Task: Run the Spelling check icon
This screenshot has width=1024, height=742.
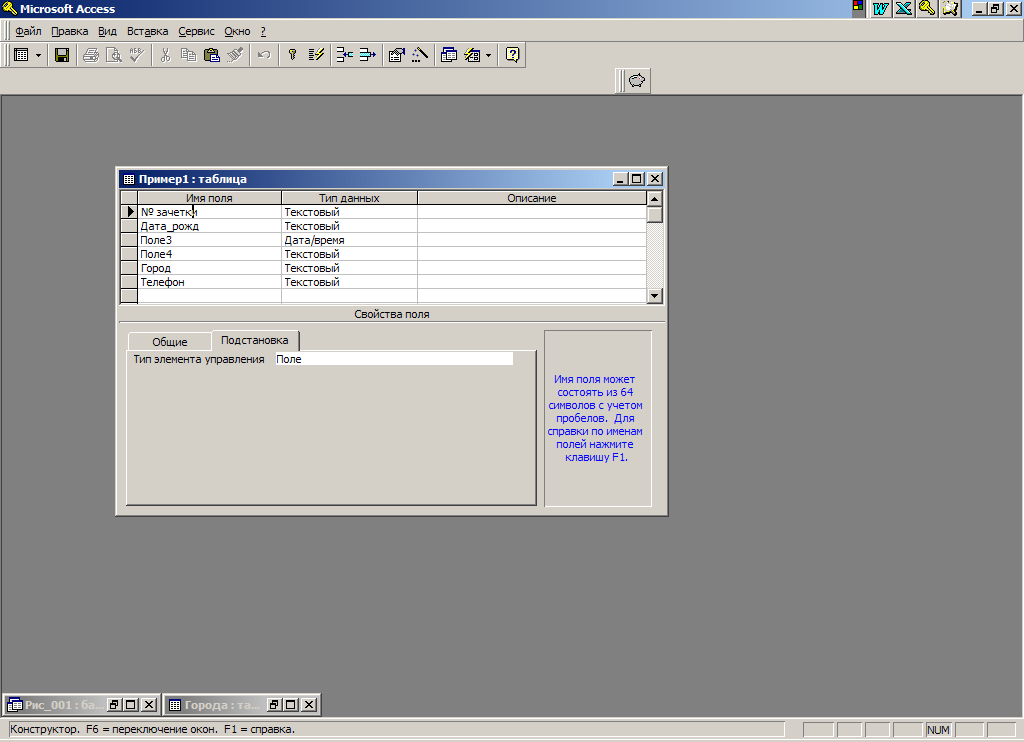Action: (x=136, y=55)
